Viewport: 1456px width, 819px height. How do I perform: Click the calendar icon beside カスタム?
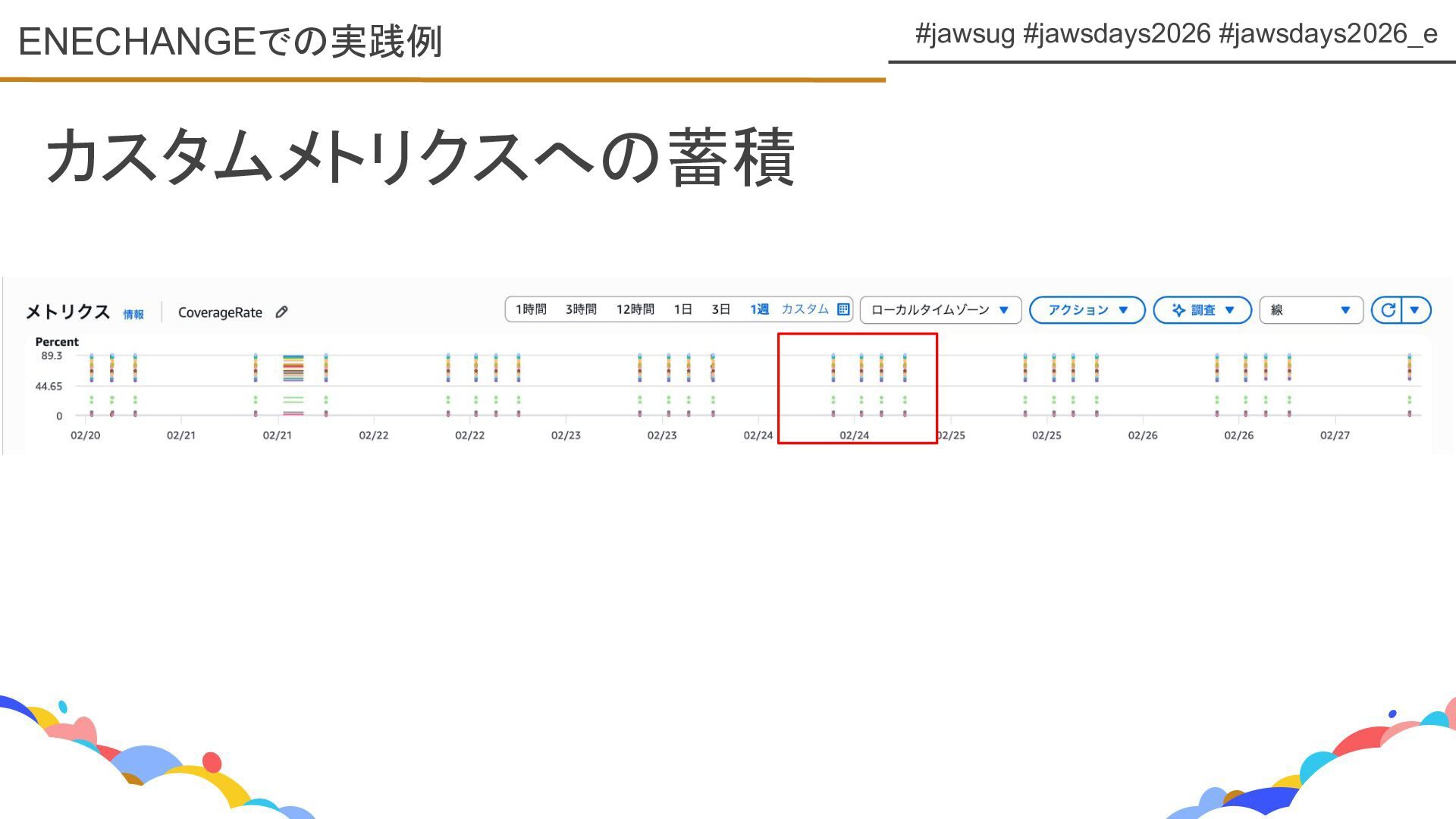843,309
